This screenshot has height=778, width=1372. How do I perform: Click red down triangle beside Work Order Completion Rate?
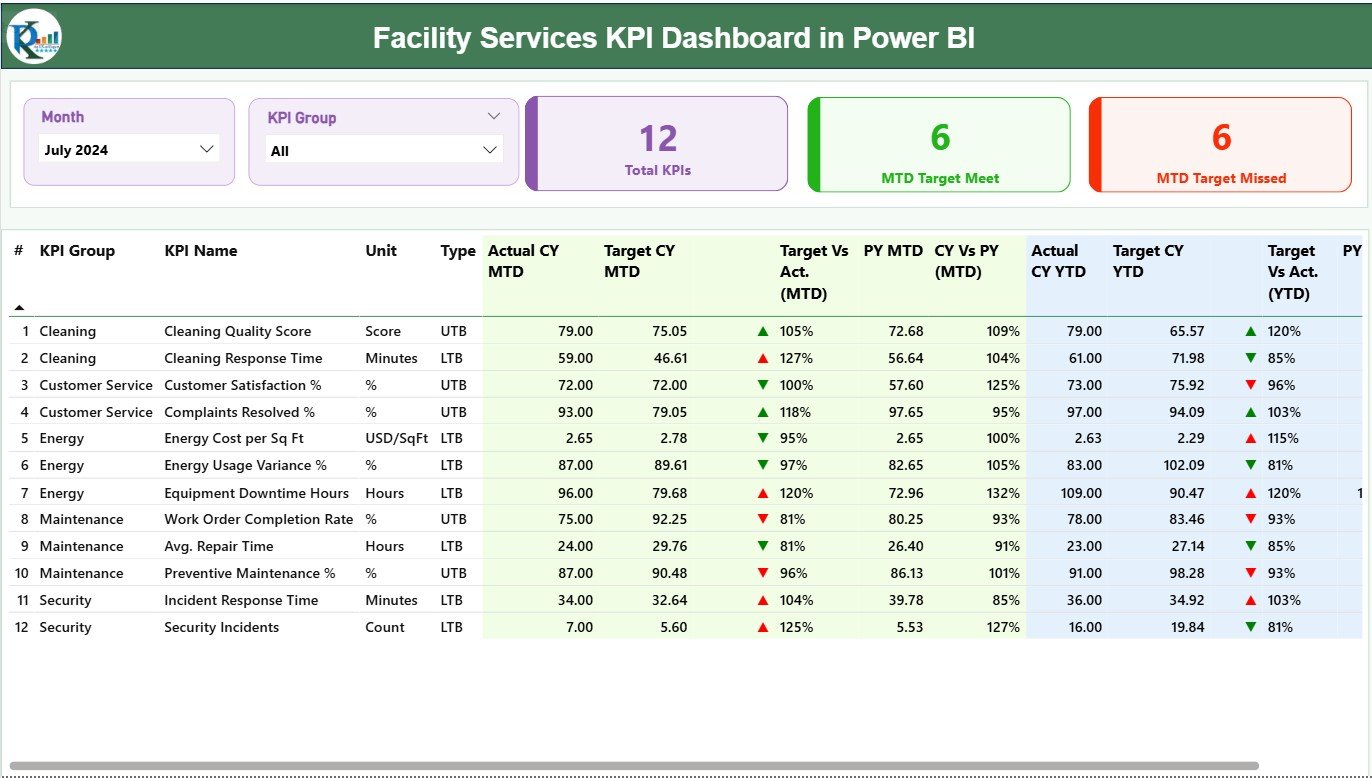[x=763, y=519]
